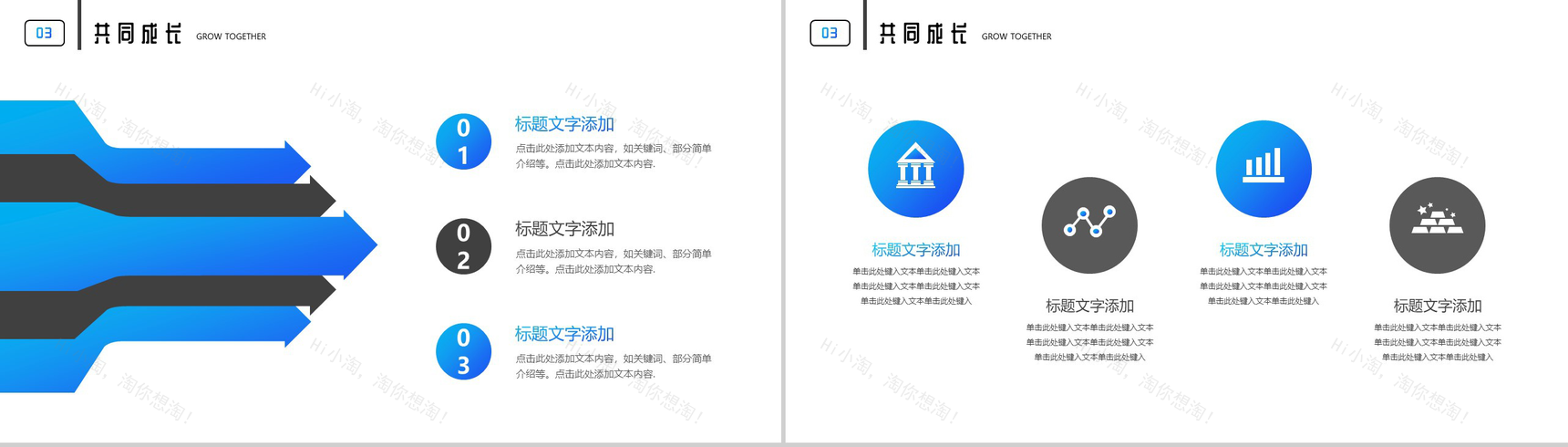Click the blue bar chart icon circle
Screen dimensions: 1568x447
(x=1264, y=169)
